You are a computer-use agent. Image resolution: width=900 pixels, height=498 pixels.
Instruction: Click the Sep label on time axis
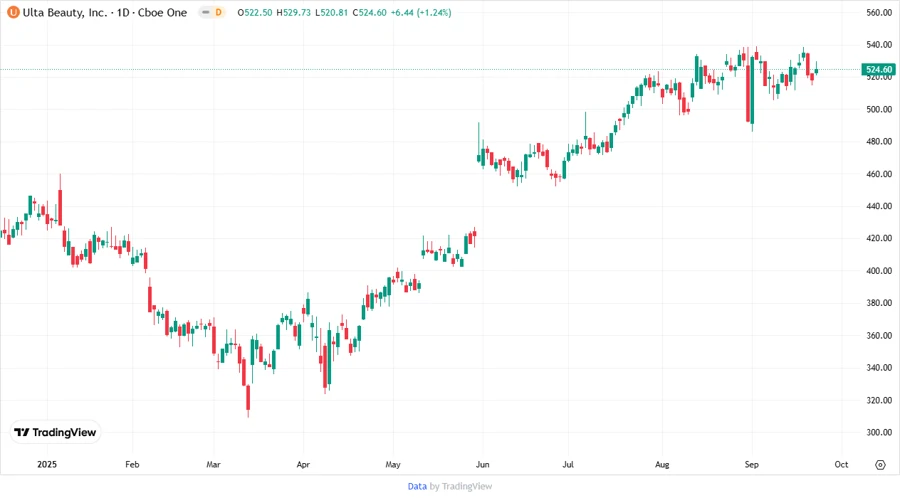[x=751, y=464]
